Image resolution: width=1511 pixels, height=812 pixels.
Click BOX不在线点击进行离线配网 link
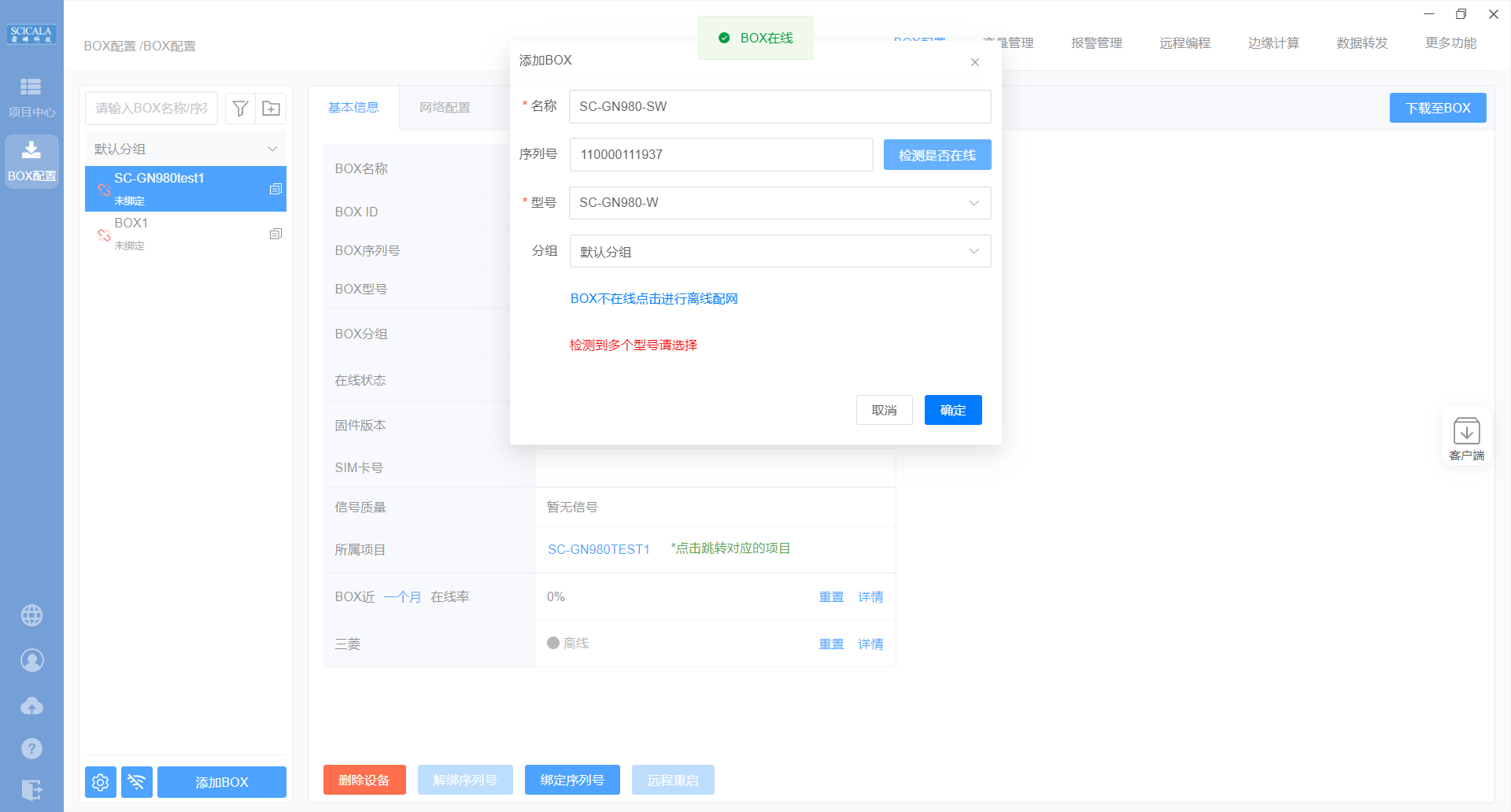653,299
